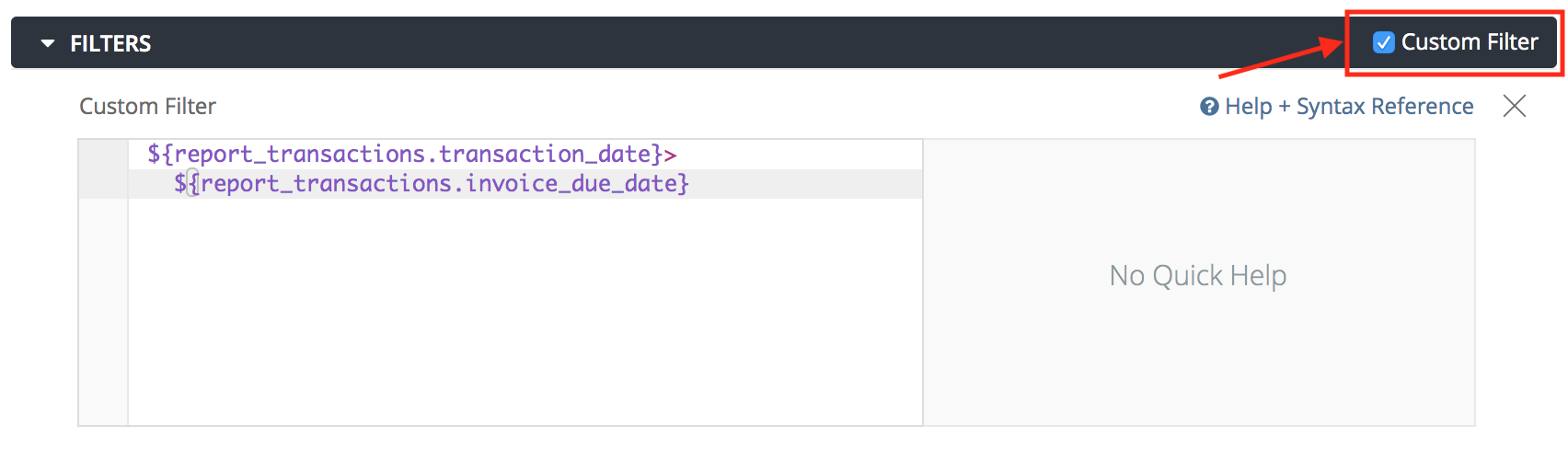Click the Custom Filter label beside the checkbox

pyautogui.click(x=1469, y=42)
